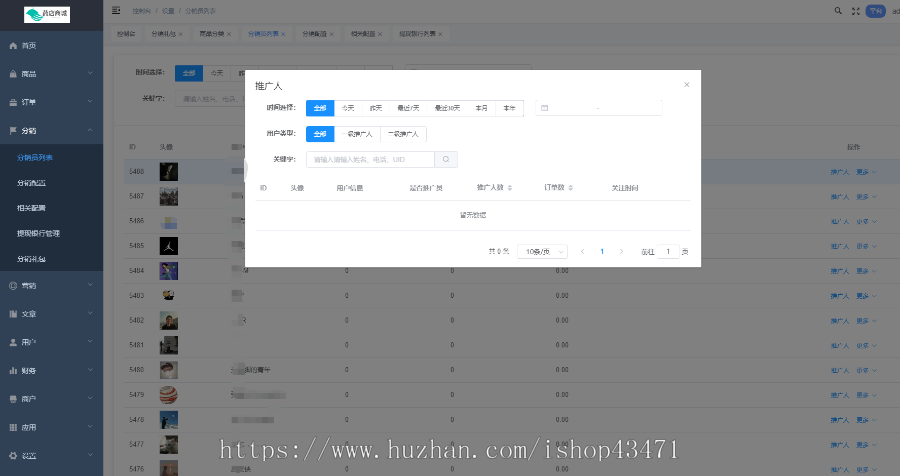The image size is (900, 476).
Task: Sort by 订单数 using its sort arrows
Action: (571, 188)
